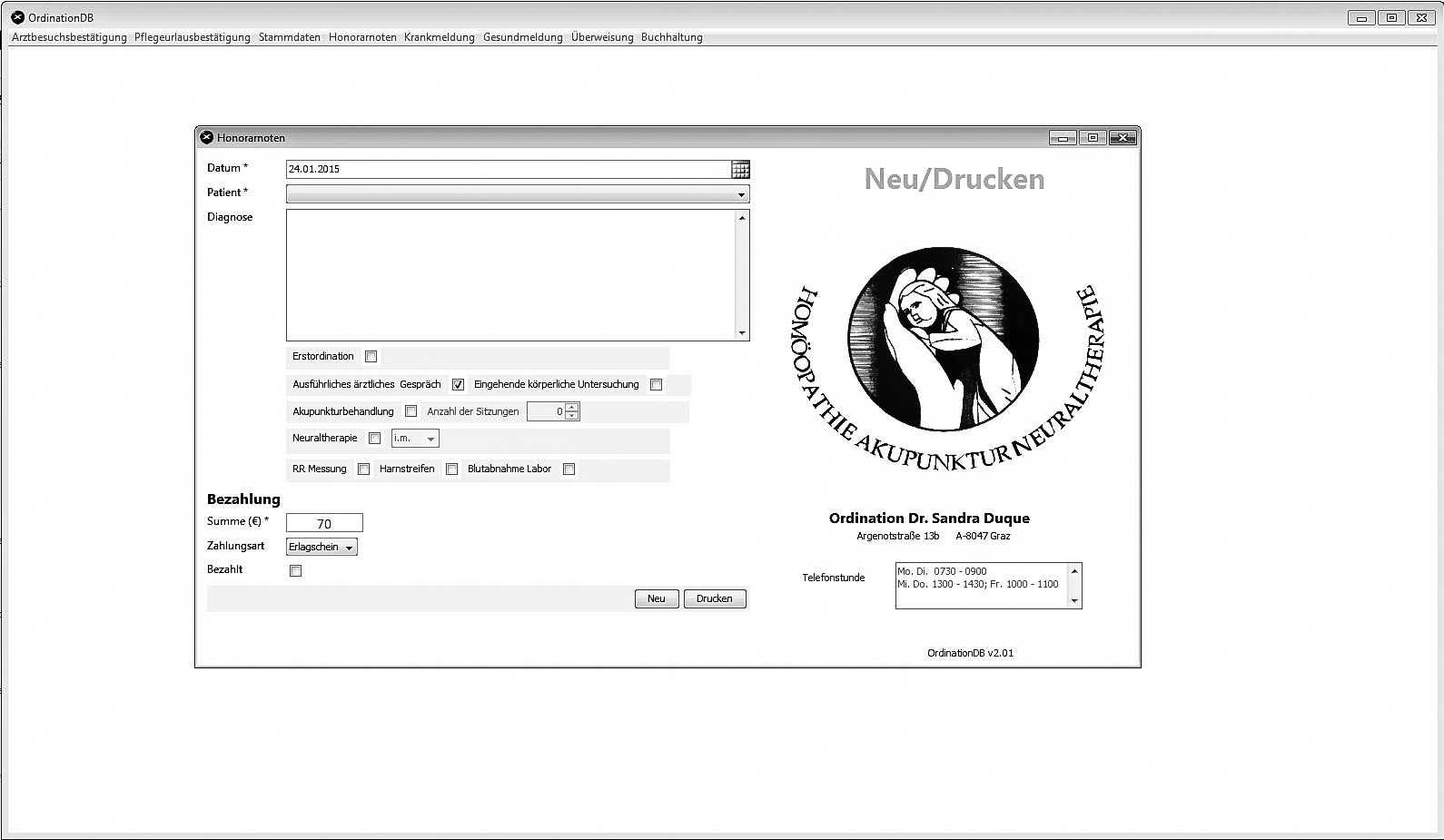The height and width of the screenshot is (840, 1444).
Task: Click the "Argenotstraße 13b" address text
Action: coord(898,537)
